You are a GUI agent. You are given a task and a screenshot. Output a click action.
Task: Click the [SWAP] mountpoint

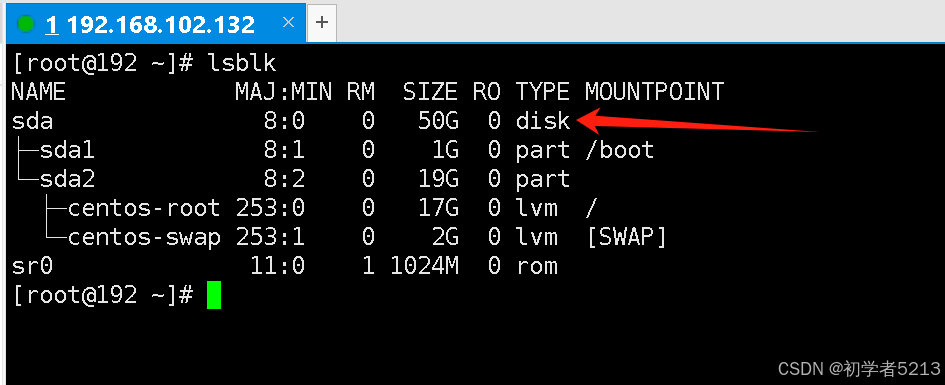coord(626,237)
